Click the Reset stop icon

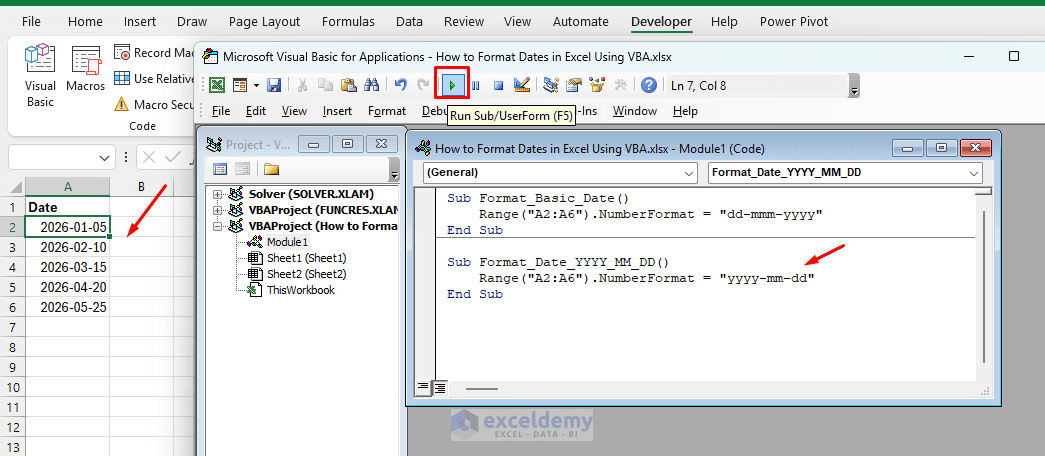499,85
